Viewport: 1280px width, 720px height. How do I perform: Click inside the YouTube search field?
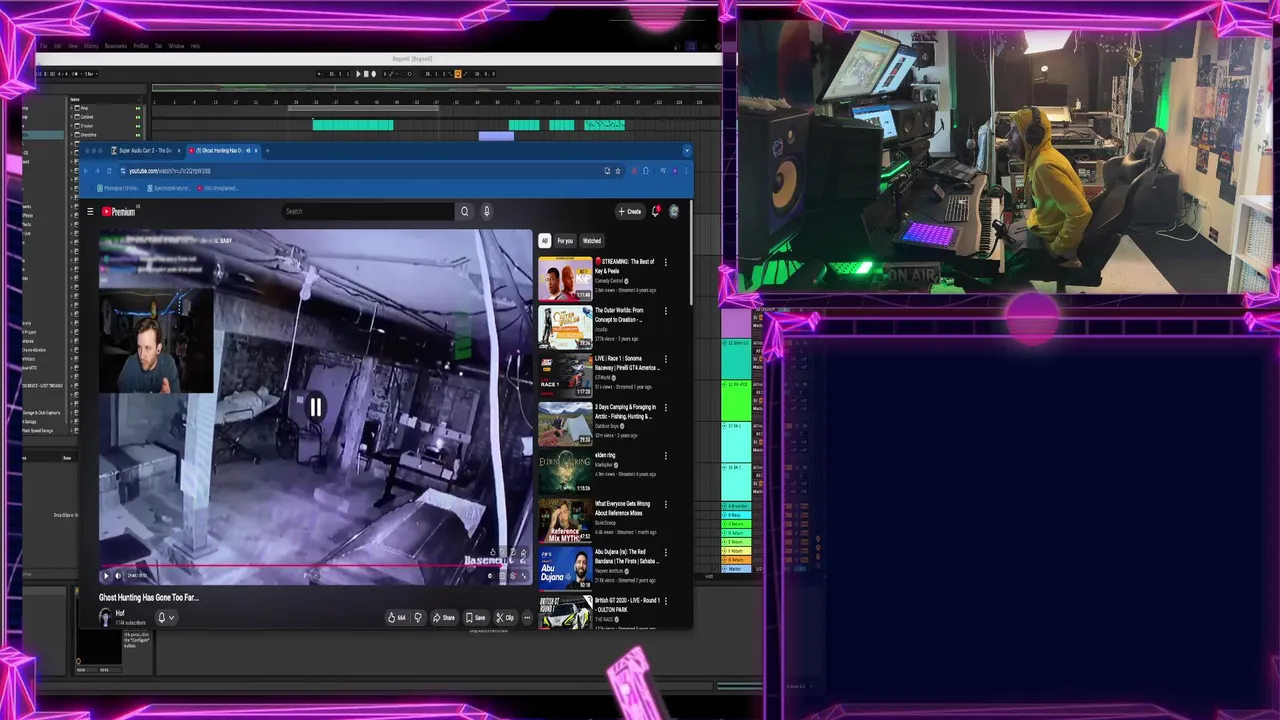(x=368, y=211)
